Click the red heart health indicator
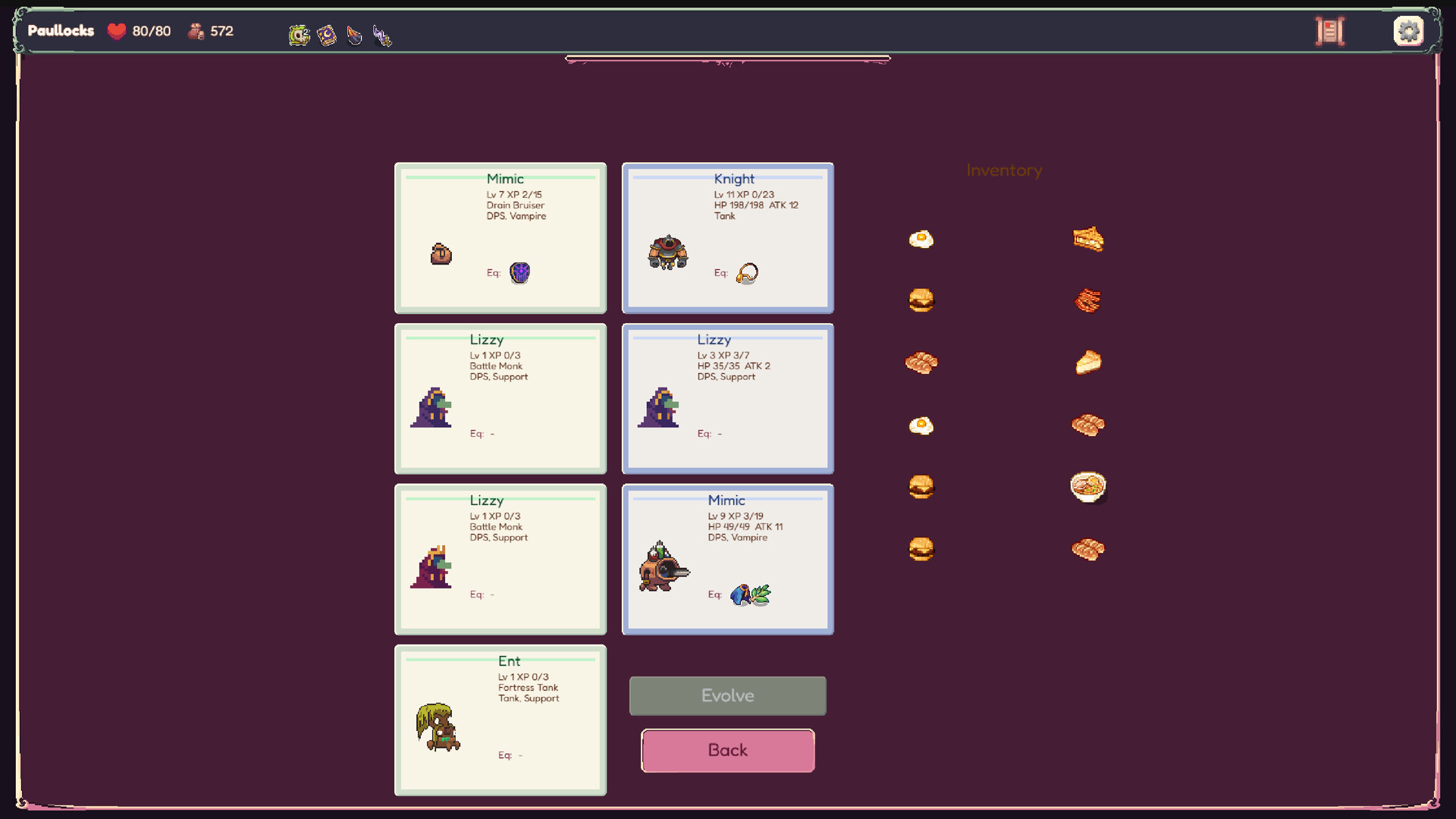This screenshot has height=819, width=1456. (x=116, y=31)
